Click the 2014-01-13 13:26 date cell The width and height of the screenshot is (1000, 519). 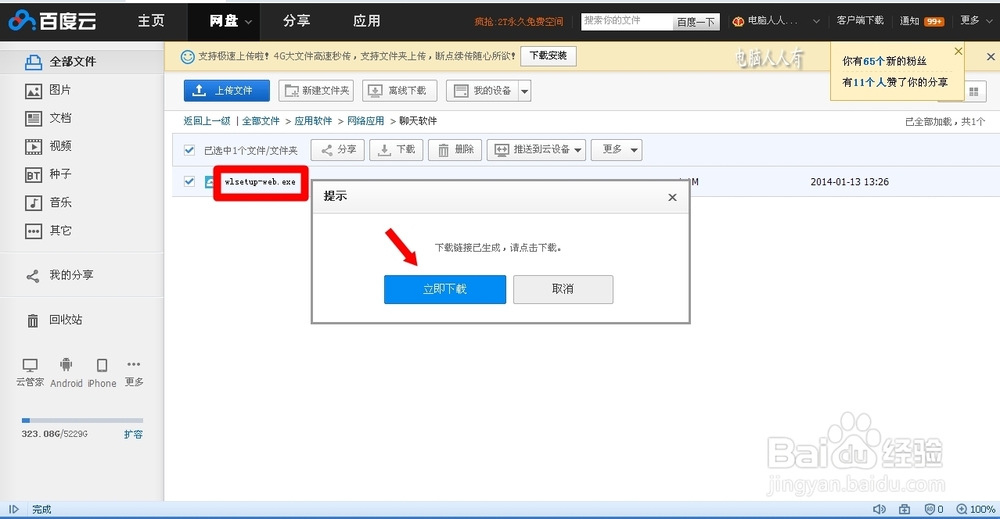(x=849, y=182)
